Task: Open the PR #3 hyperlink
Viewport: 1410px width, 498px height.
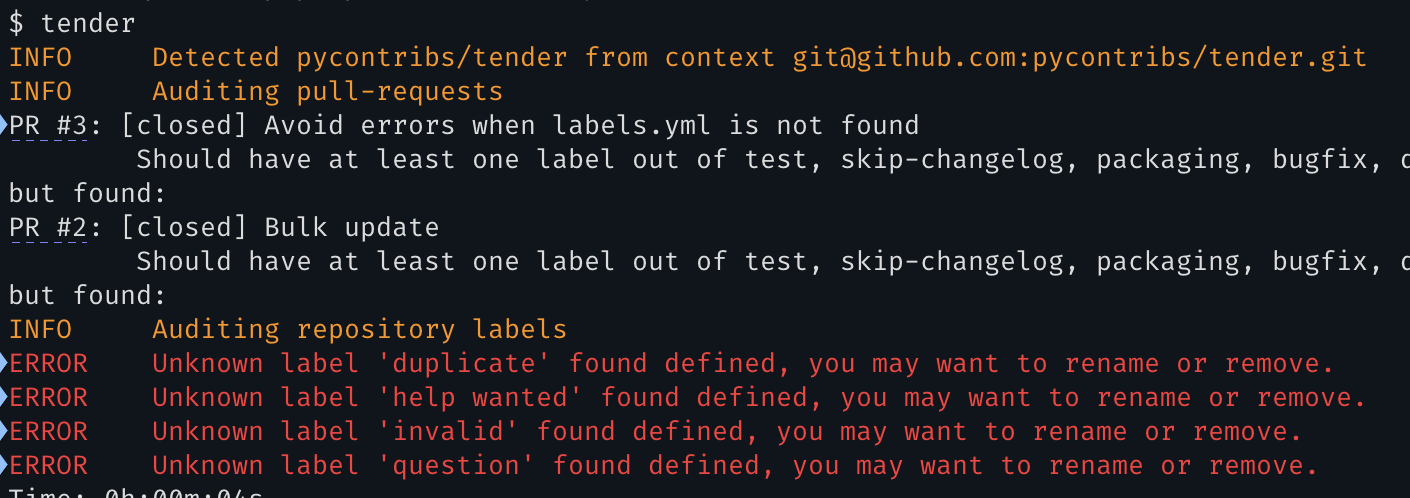Action: (48, 126)
